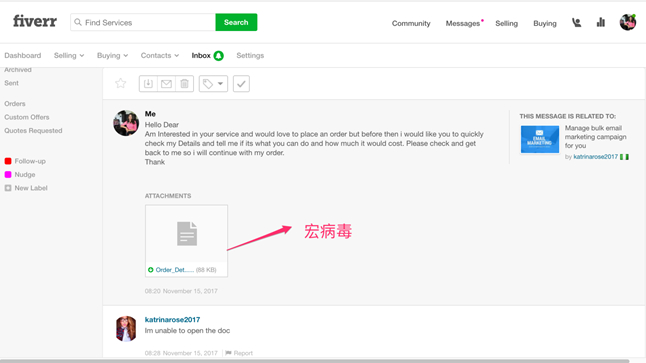Open Quotes Requested in the sidebar
Screen dimensions: 646x363
click(33, 131)
